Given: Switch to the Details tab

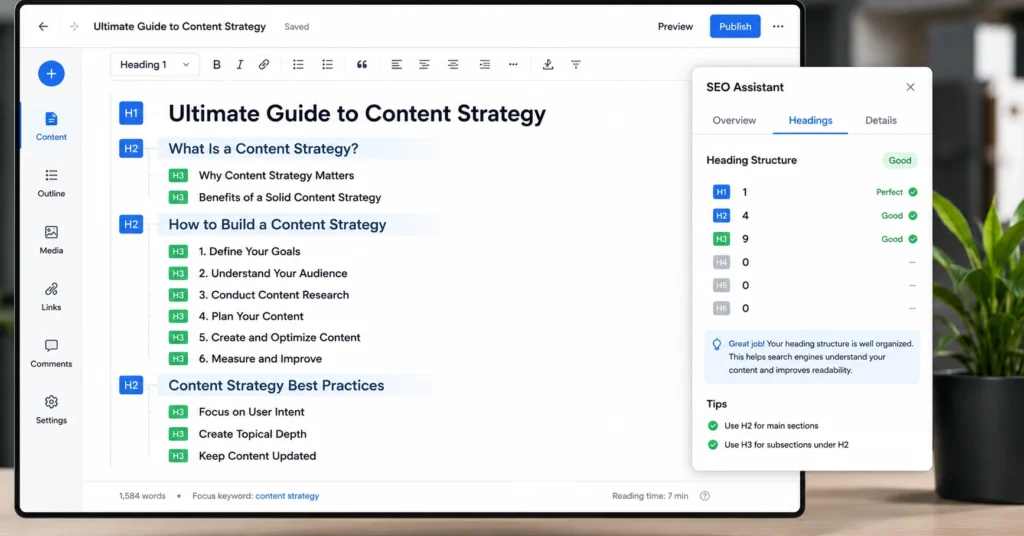Looking at the screenshot, I should pyautogui.click(x=881, y=120).
